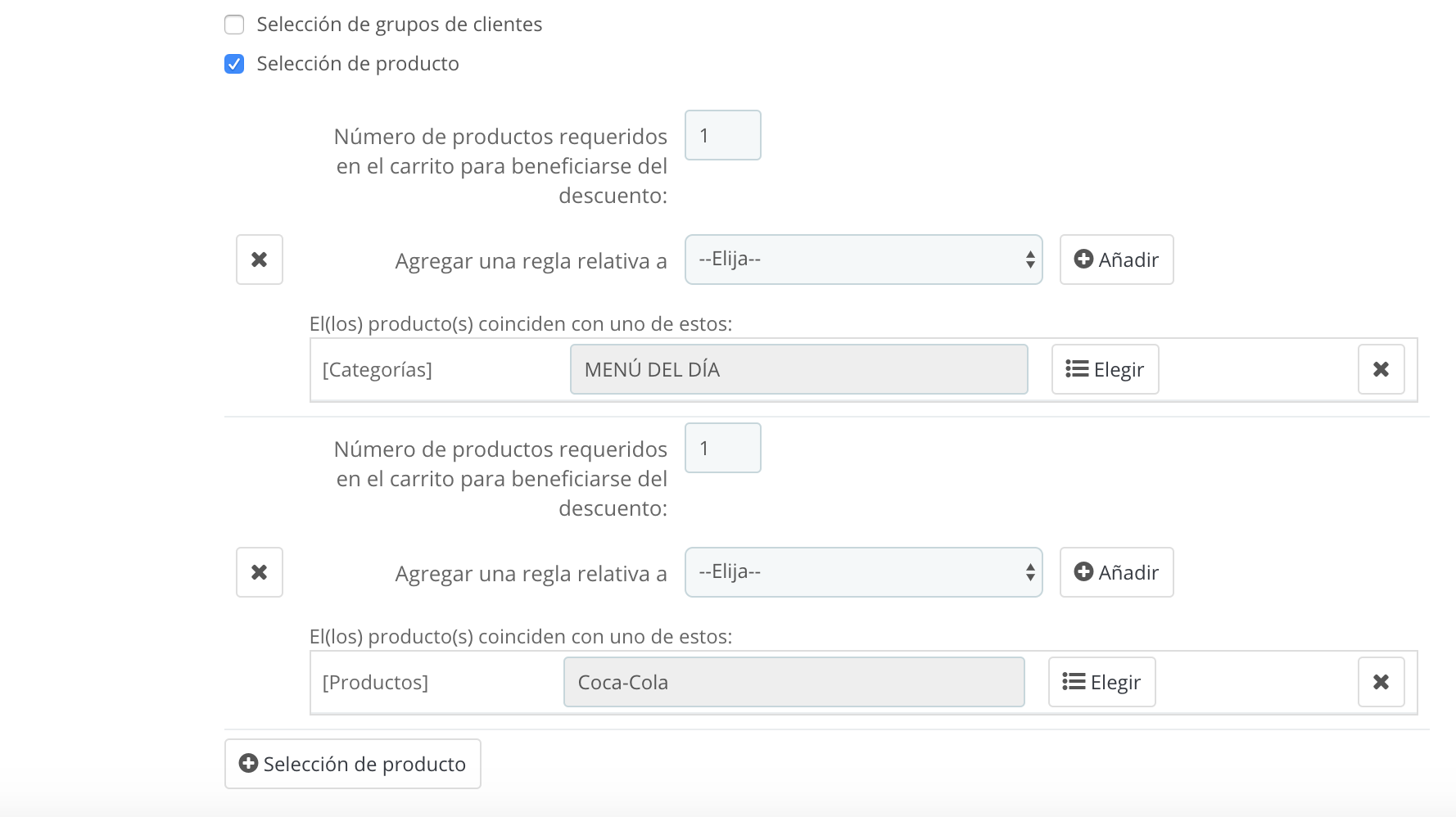1456x817 pixels.
Task: Click the plus icon on the second Añadir
Action: 1083,572
